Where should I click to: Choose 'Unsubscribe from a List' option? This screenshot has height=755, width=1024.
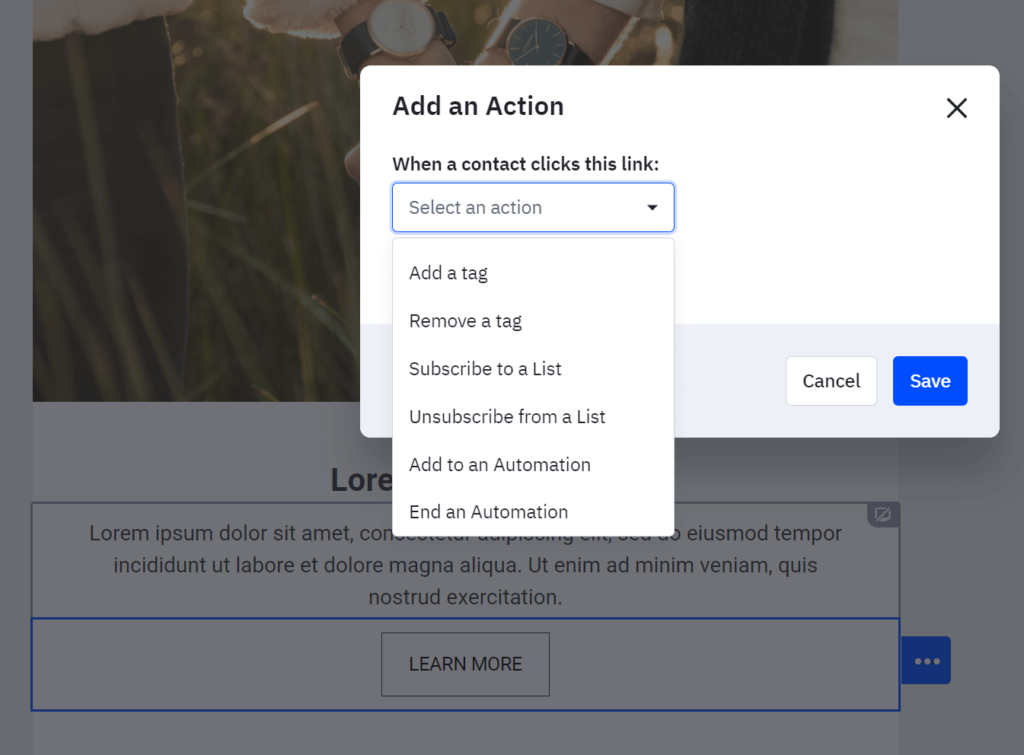coord(507,417)
